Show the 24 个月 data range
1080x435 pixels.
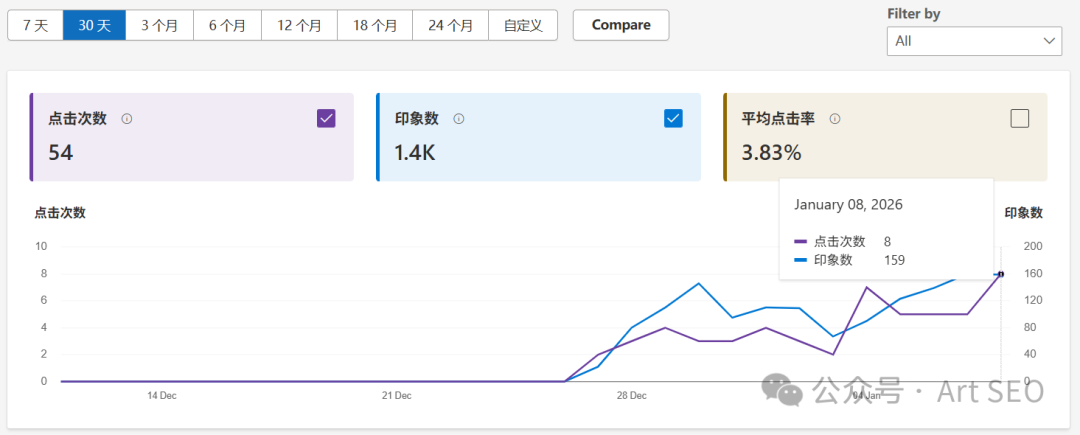pos(450,25)
